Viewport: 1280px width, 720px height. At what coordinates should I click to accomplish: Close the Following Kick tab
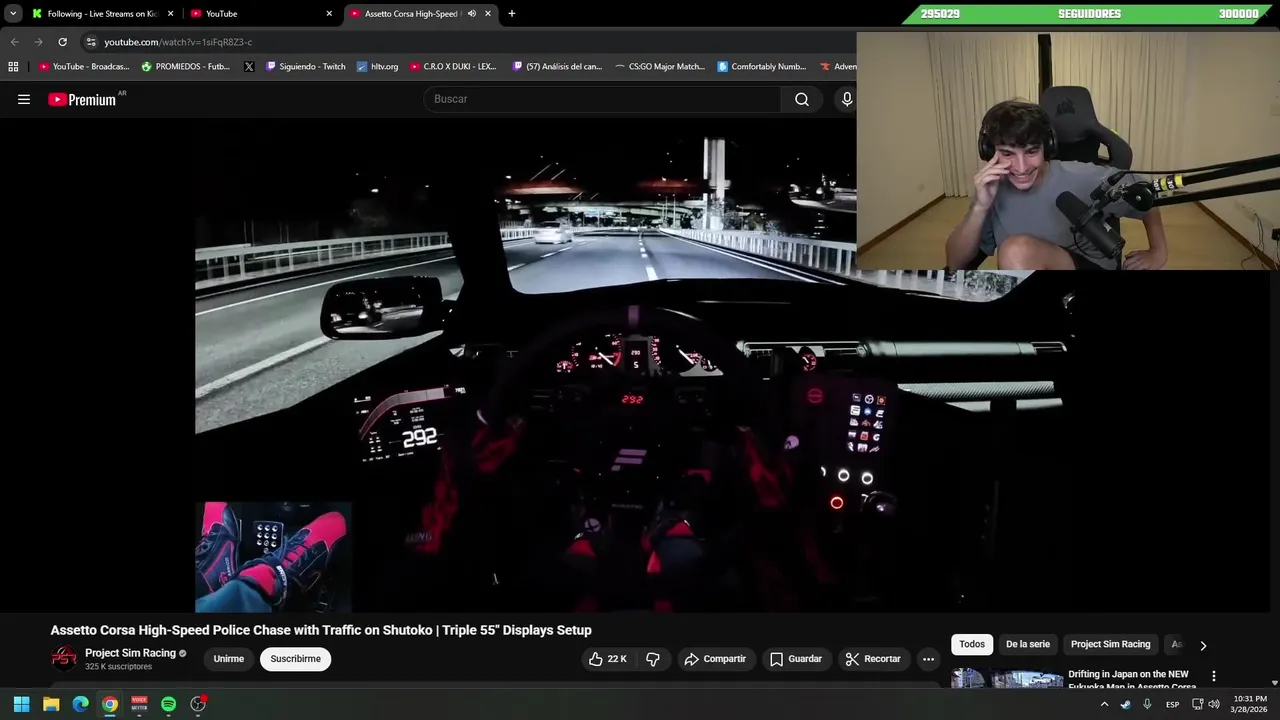171,14
